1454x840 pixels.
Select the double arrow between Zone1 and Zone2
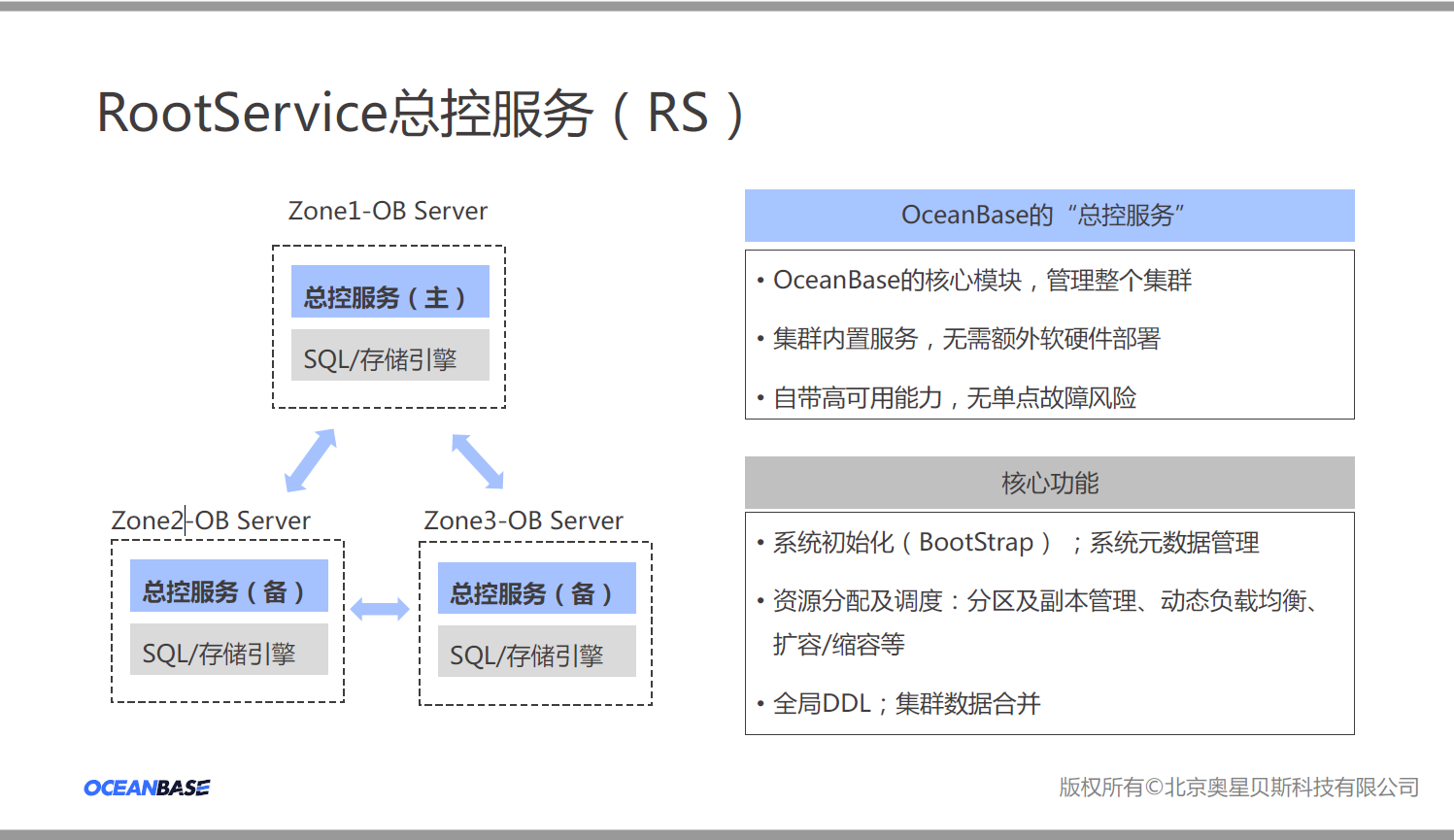[x=311, y=460]
